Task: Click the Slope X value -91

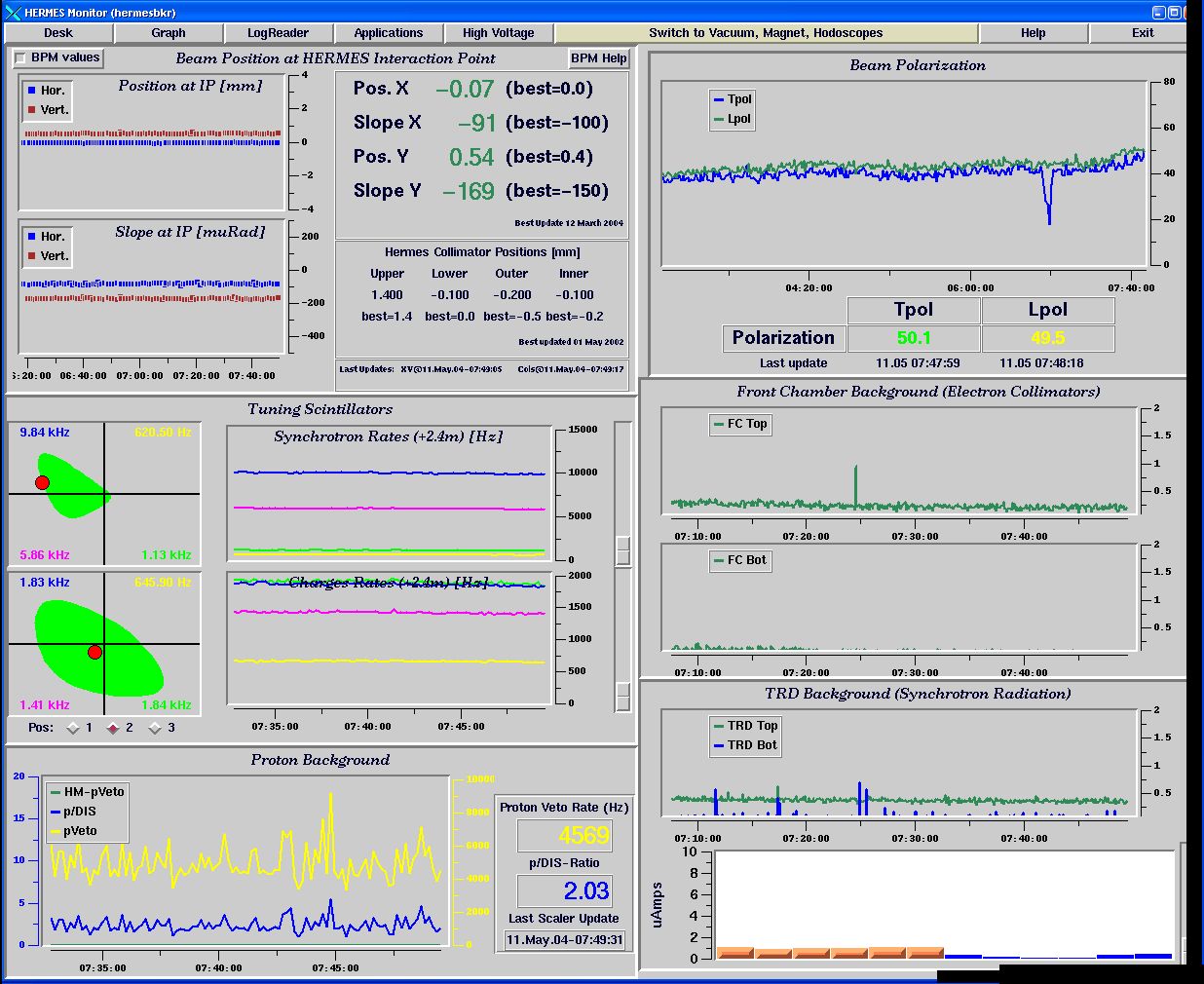Action: click(x=476, y=124)
